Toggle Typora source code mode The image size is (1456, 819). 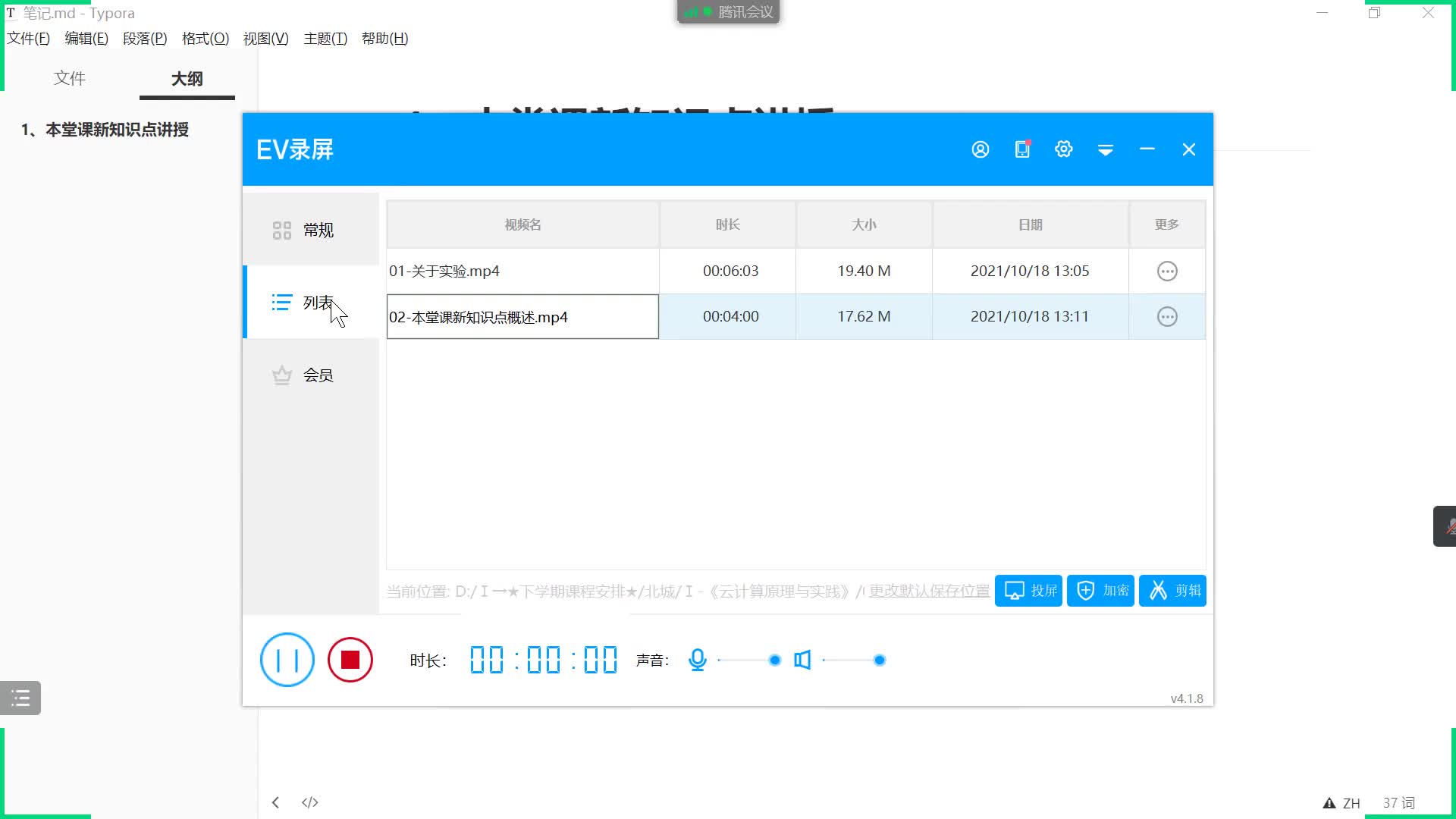[x=310, y=802]
